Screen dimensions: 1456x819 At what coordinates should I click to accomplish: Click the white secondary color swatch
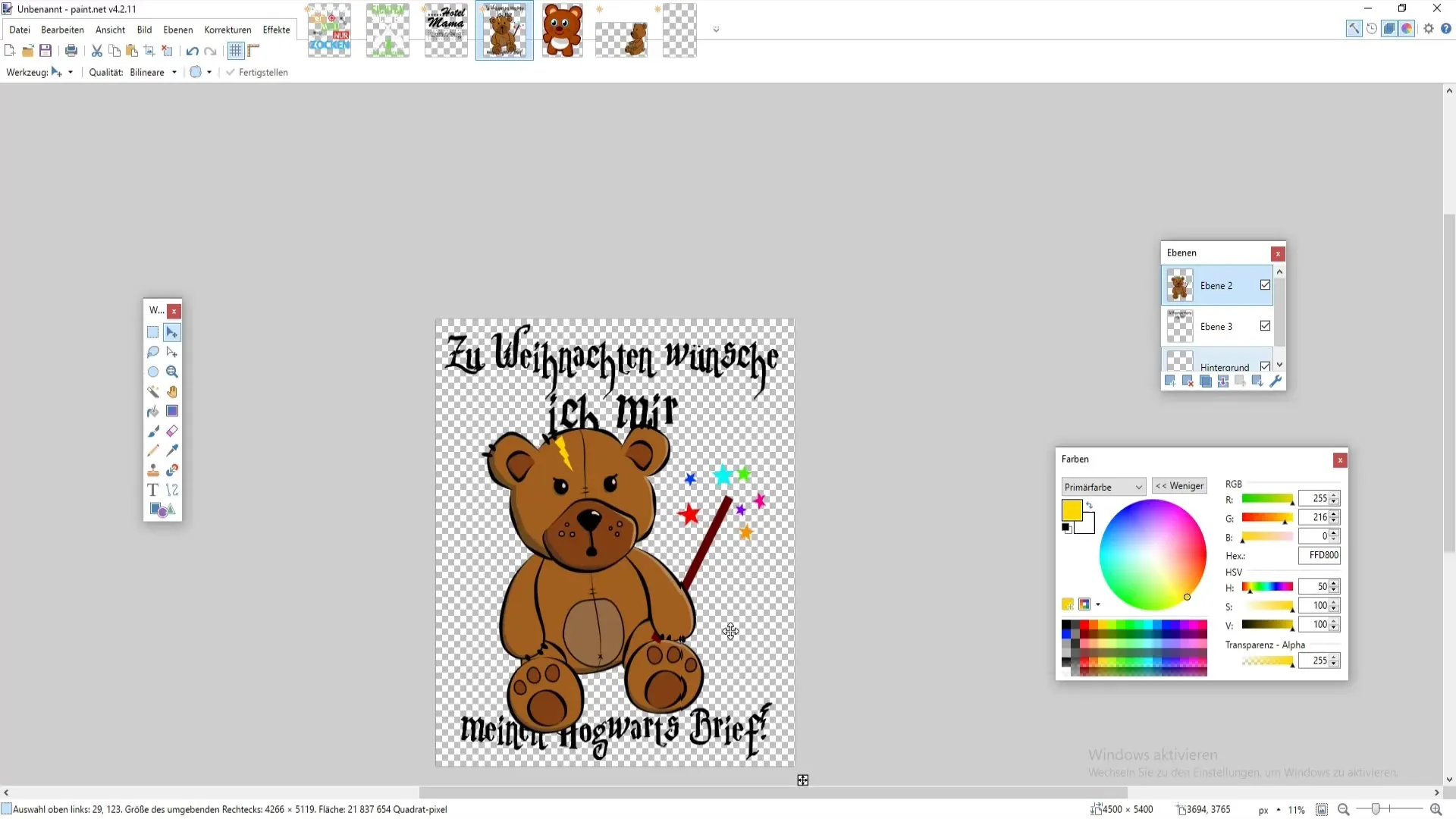coord(1087,526)
